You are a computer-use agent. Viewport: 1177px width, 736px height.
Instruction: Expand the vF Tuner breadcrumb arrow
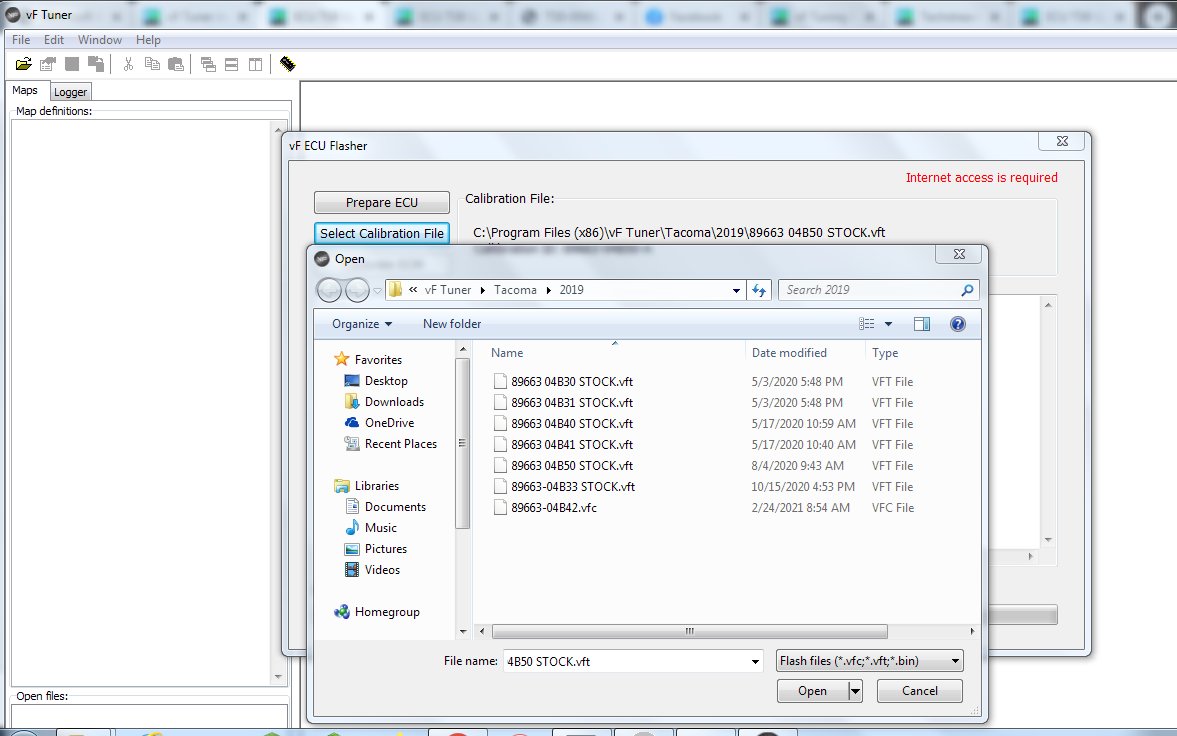click(x=483, y=290)
